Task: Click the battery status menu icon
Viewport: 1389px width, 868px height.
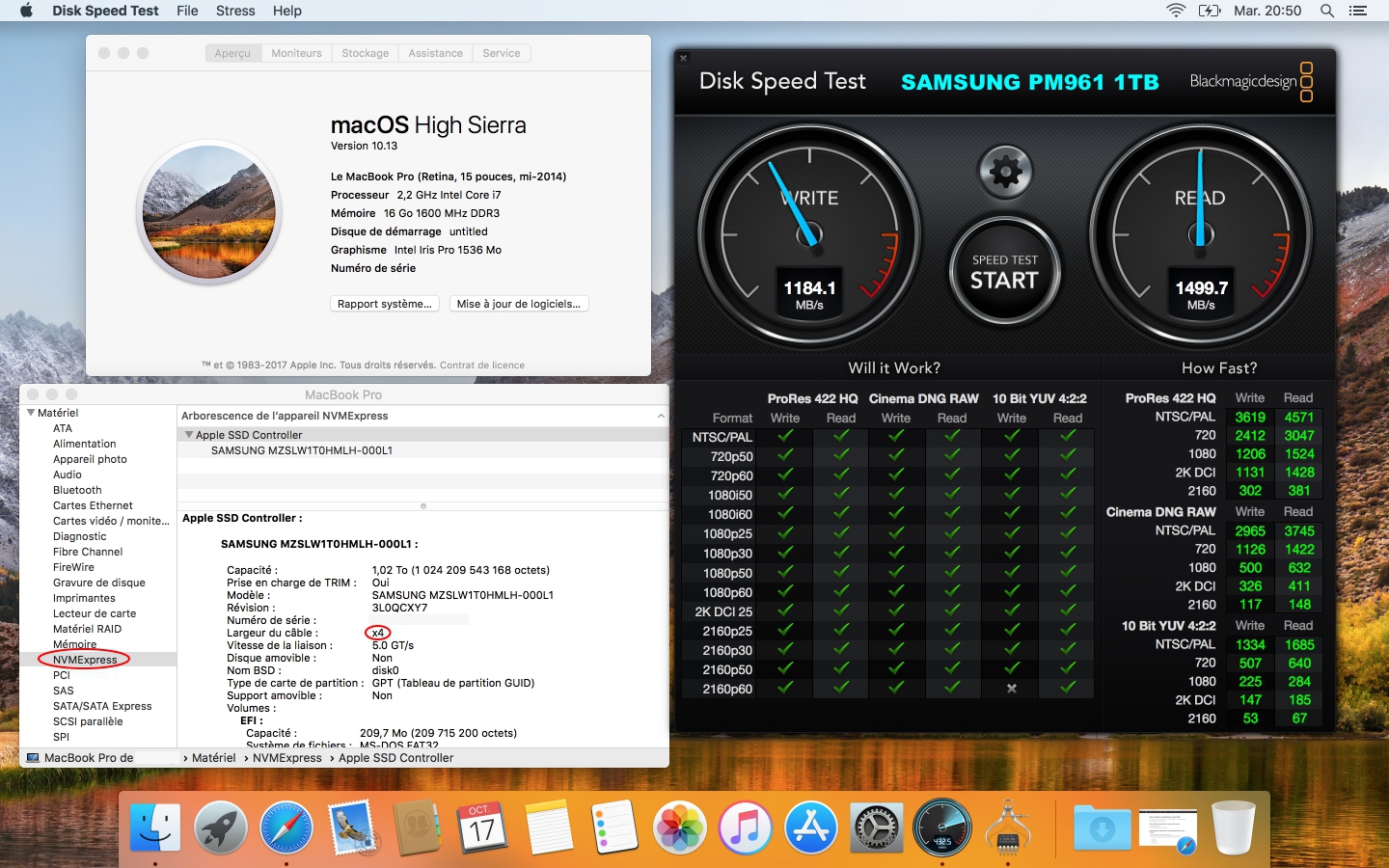Action: (x=1210, y=11)
